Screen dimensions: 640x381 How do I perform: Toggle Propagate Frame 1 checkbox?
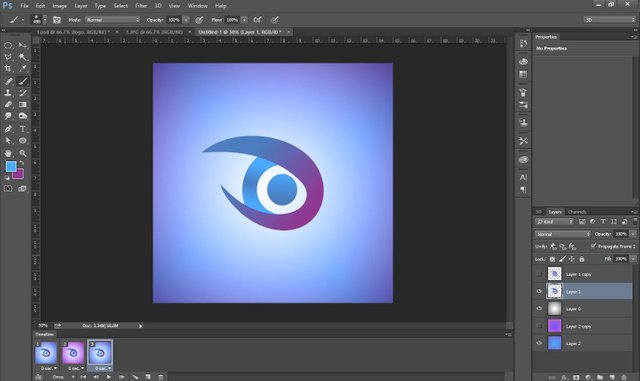593,246
